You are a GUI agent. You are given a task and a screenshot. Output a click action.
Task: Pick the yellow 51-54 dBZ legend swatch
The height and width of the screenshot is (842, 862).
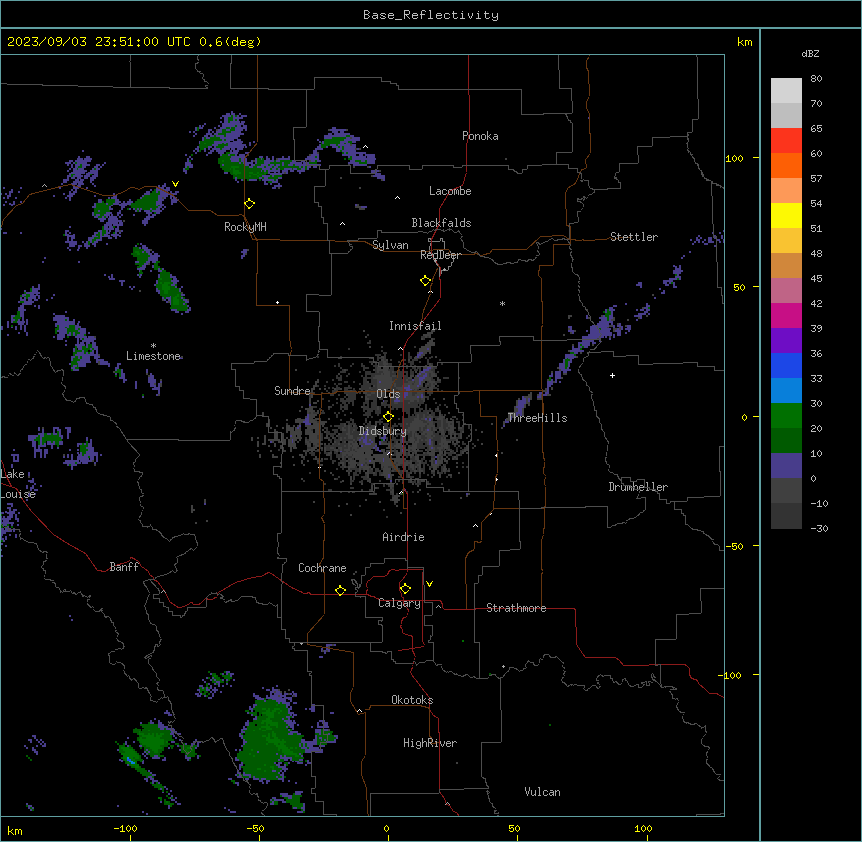[786, 215]
